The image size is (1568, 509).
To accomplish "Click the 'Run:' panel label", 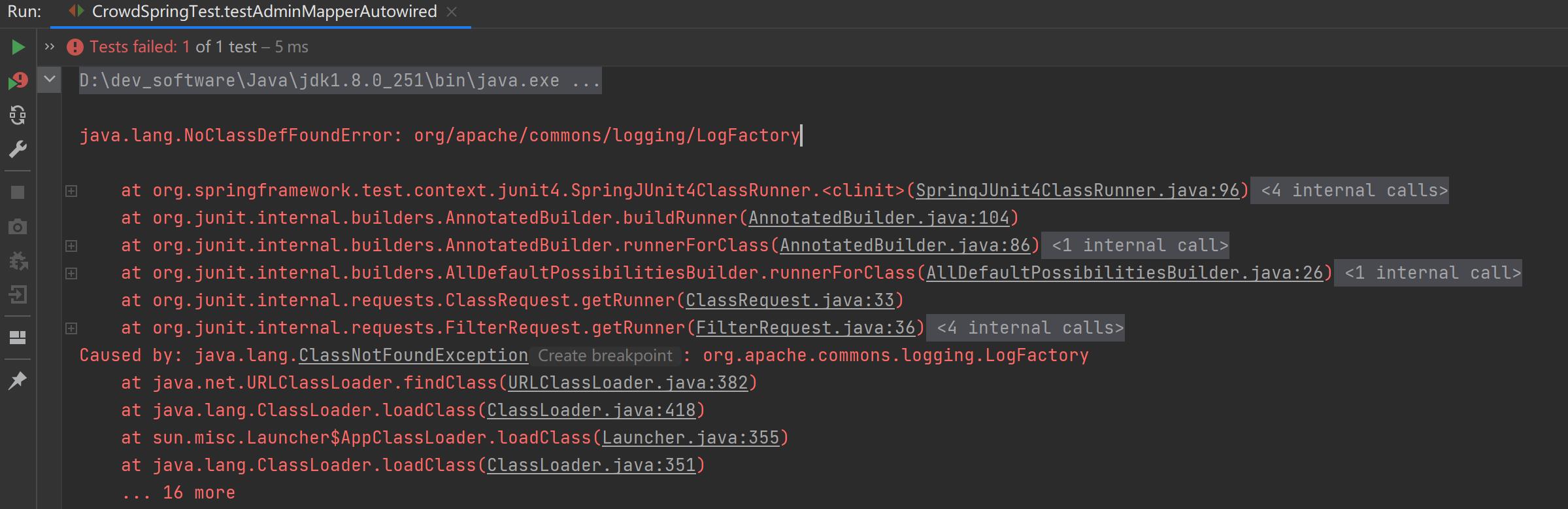I will (x=24, y=12).
